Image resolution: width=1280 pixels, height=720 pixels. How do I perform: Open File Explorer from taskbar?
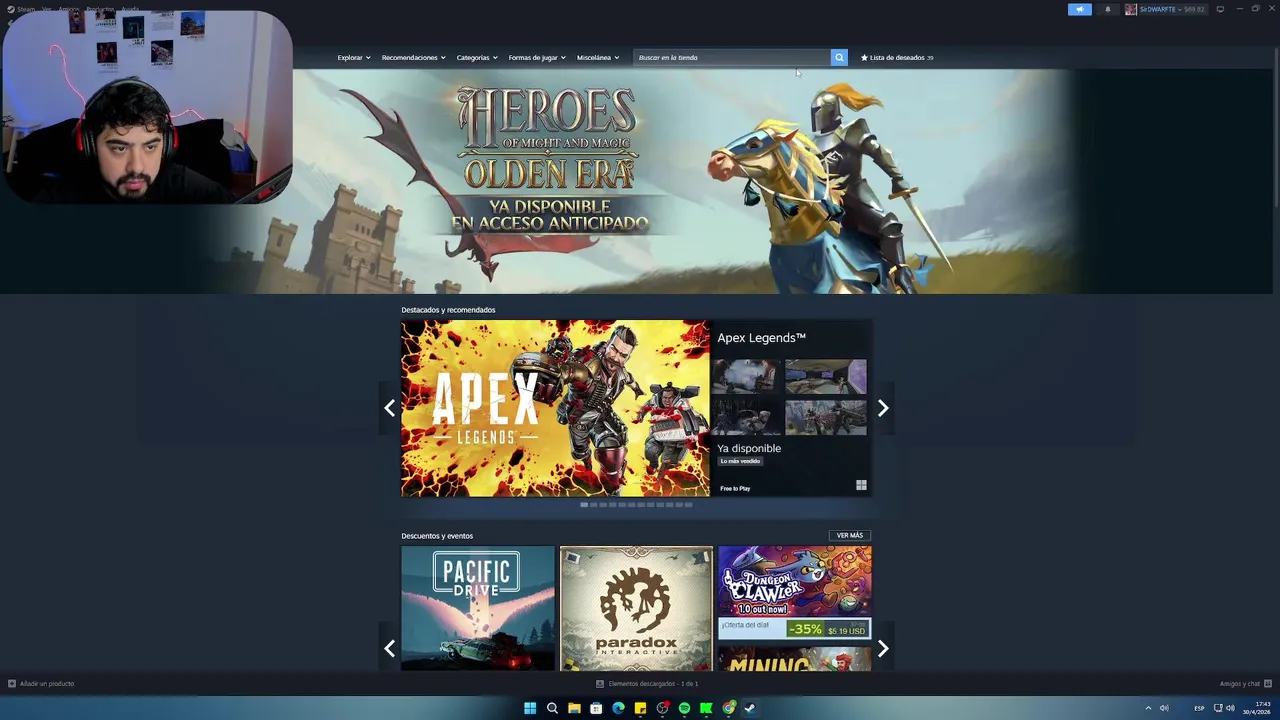[574, 708]
